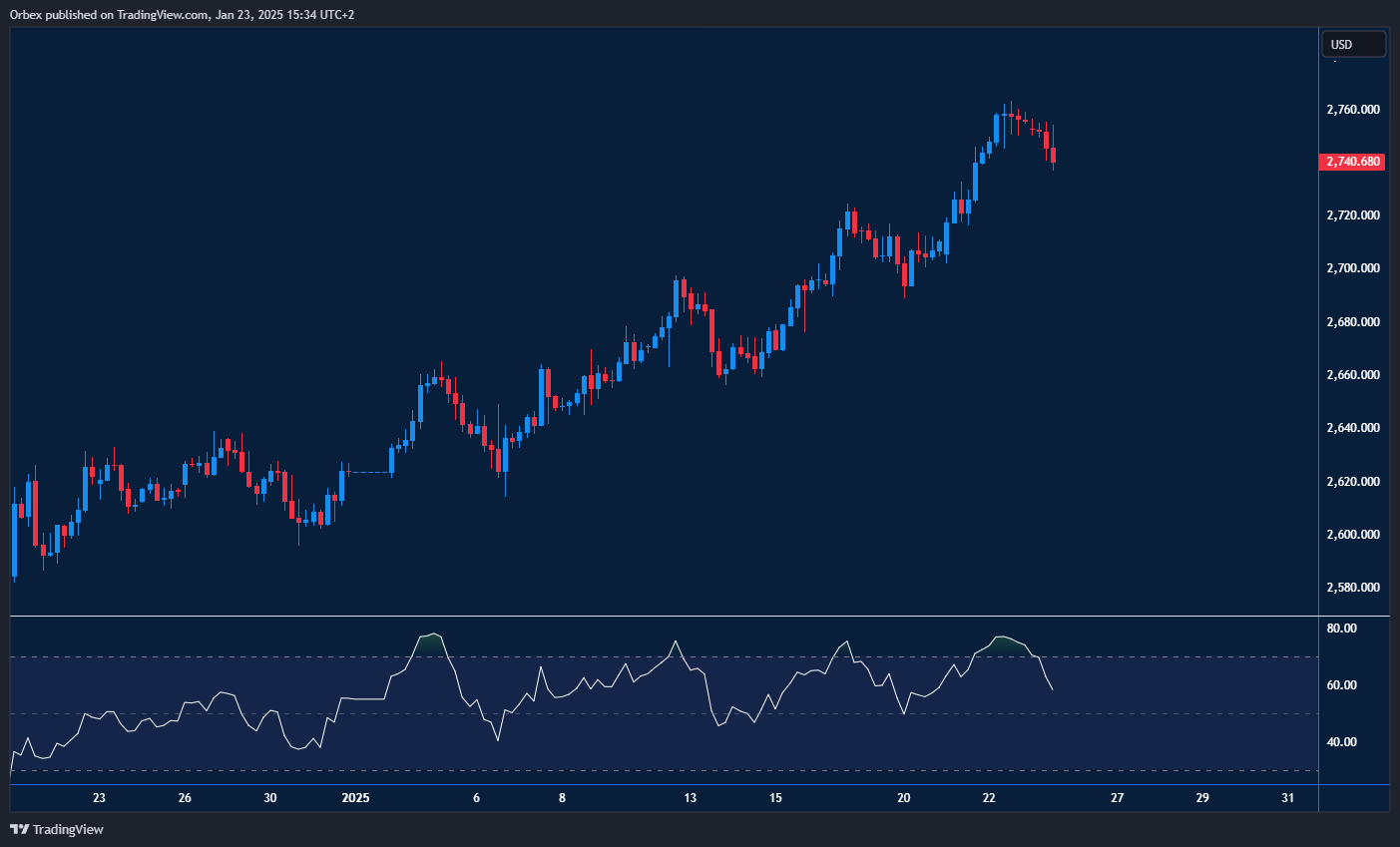This screenshot has height=847, width=1400.
Task: Click the 2,580.000 price scale value
Action: pos(1352,588)
